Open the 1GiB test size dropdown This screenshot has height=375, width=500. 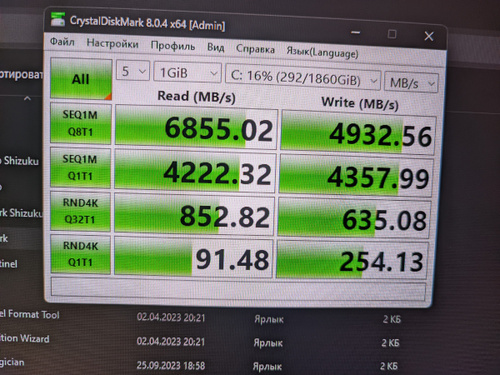pyautogui.click(x=187, y=72)
